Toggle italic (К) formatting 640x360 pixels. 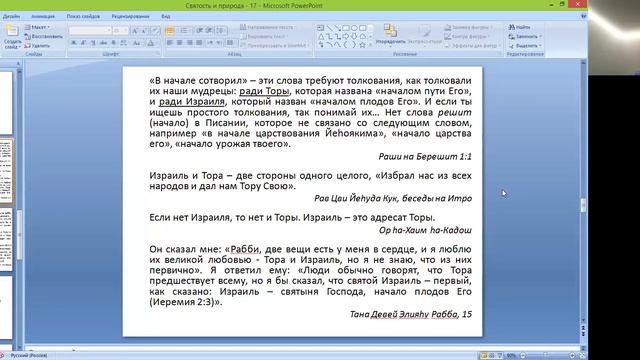(x=83, y=43)
